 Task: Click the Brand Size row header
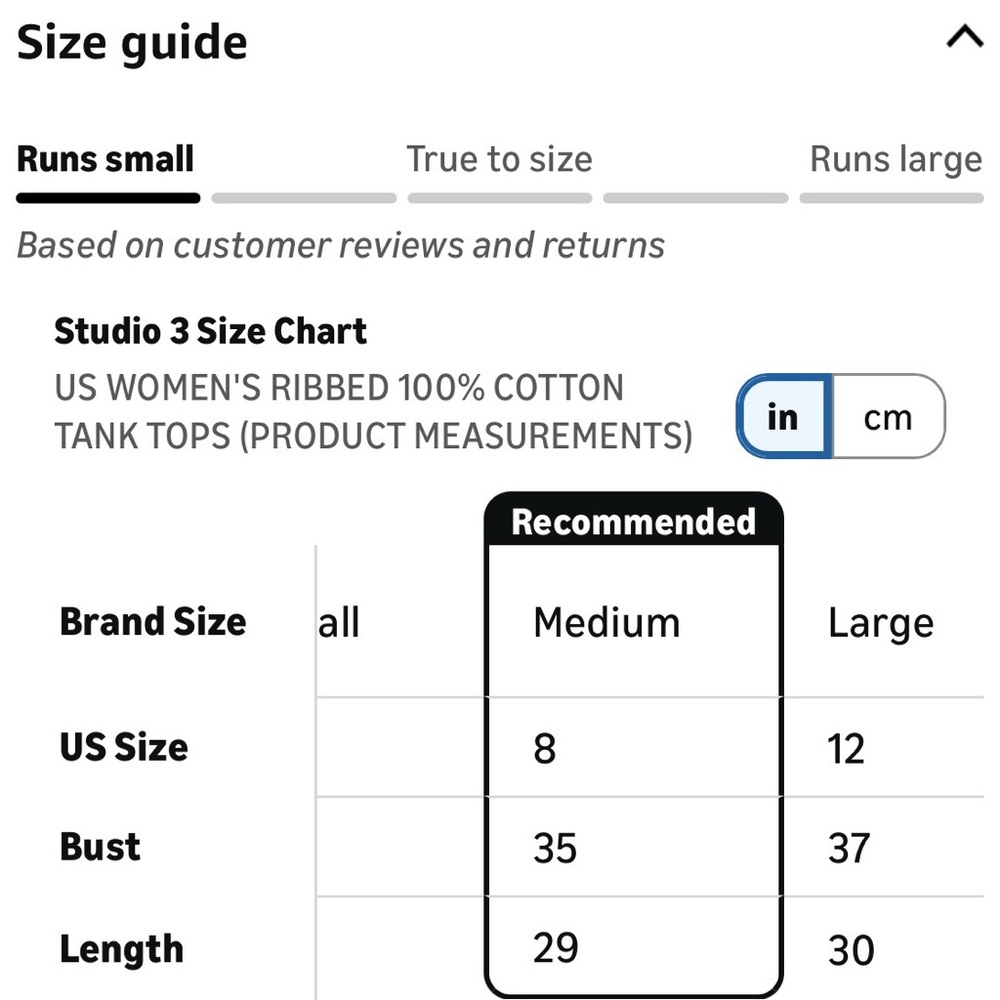tap(153, 622)
